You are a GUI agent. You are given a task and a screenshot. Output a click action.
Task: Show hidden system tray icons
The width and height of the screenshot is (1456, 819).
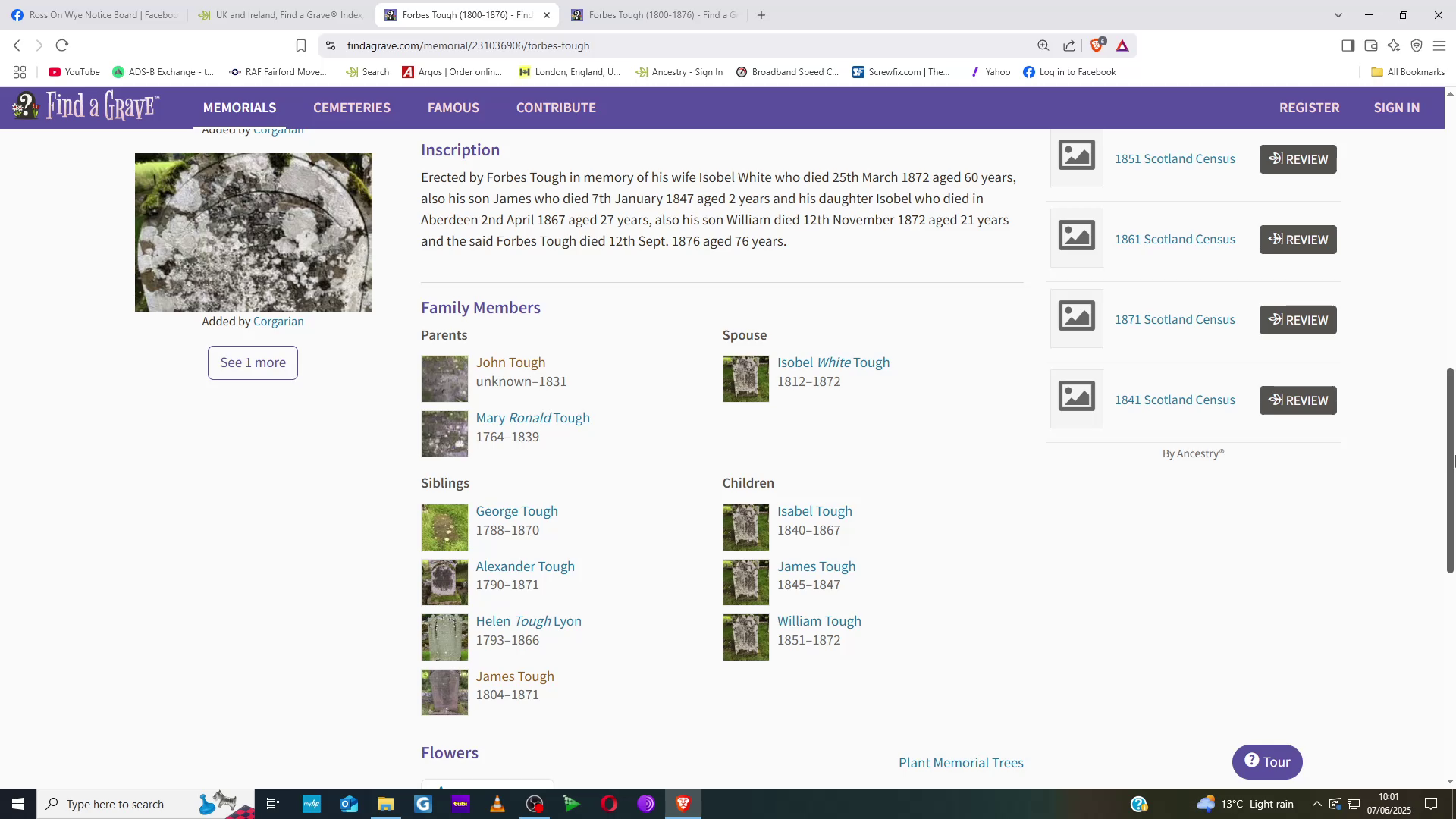(x=1316, y=804)
